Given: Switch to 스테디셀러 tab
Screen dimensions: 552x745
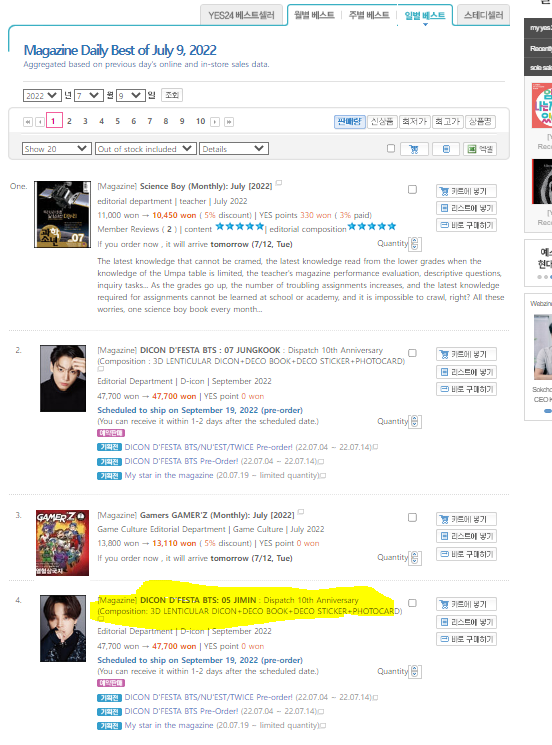Looking at the screenshot, I should (x=483, y=15).
